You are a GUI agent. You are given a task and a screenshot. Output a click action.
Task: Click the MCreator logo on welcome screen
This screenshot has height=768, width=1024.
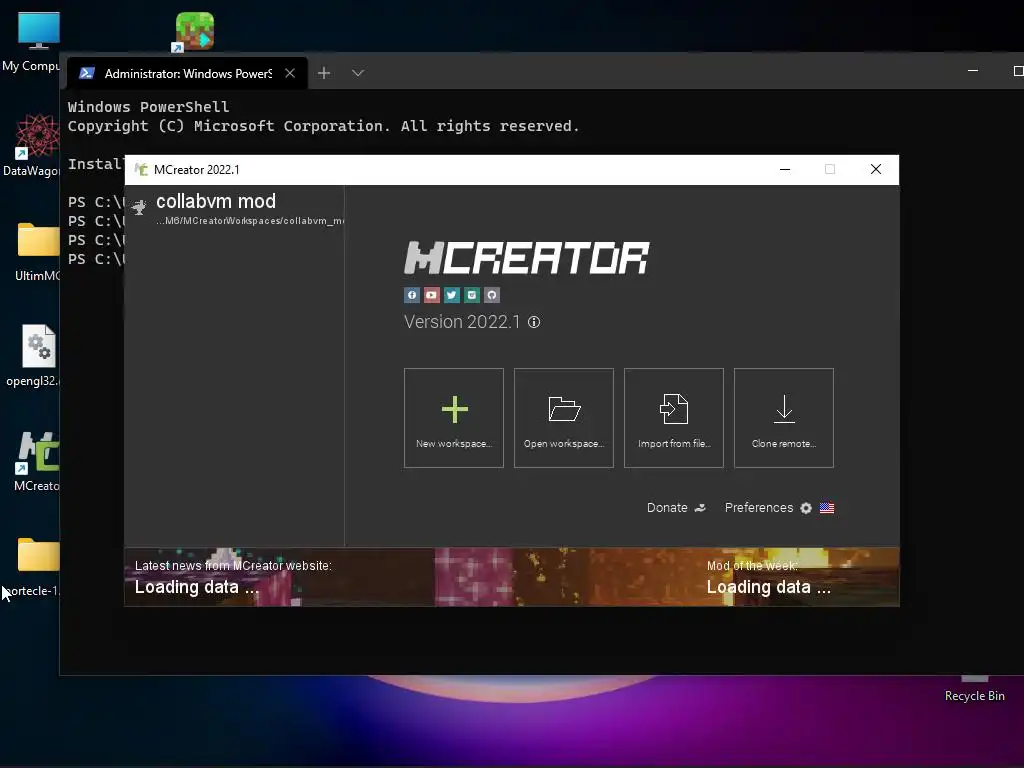(526, 257)
